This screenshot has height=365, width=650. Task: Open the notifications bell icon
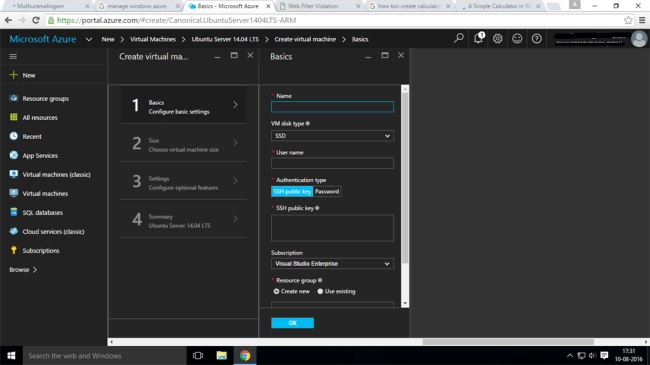click(x=478, y=38)
